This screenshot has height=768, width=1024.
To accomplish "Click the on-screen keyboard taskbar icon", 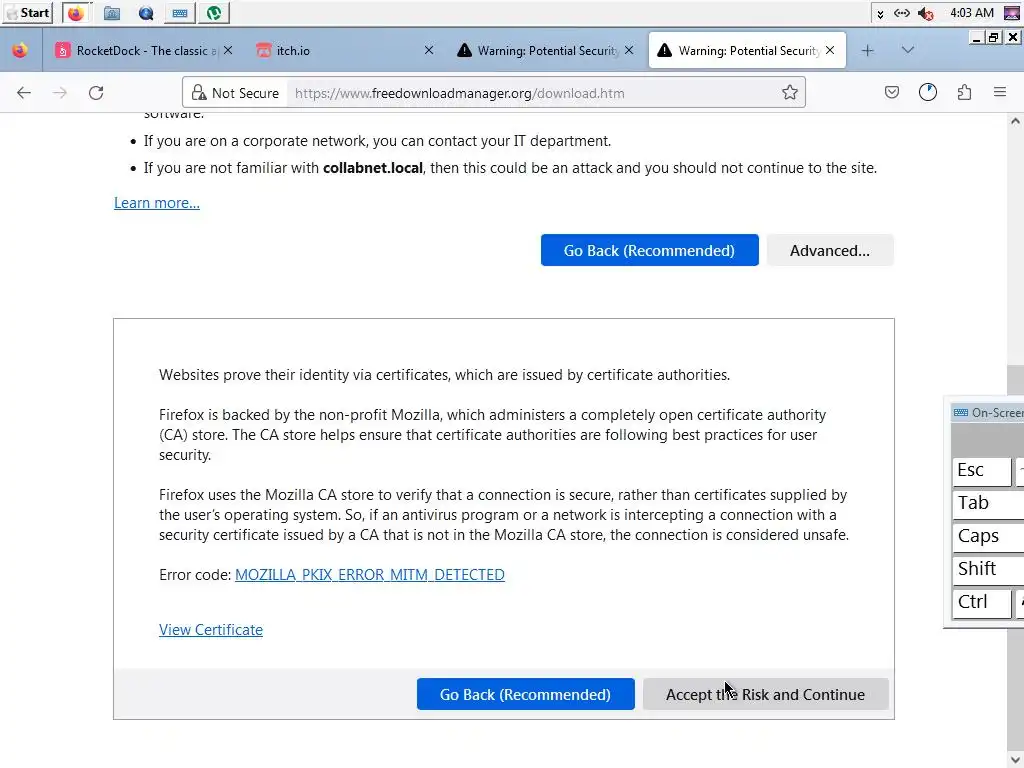I will pyautogui.click(x=180, y=13).
